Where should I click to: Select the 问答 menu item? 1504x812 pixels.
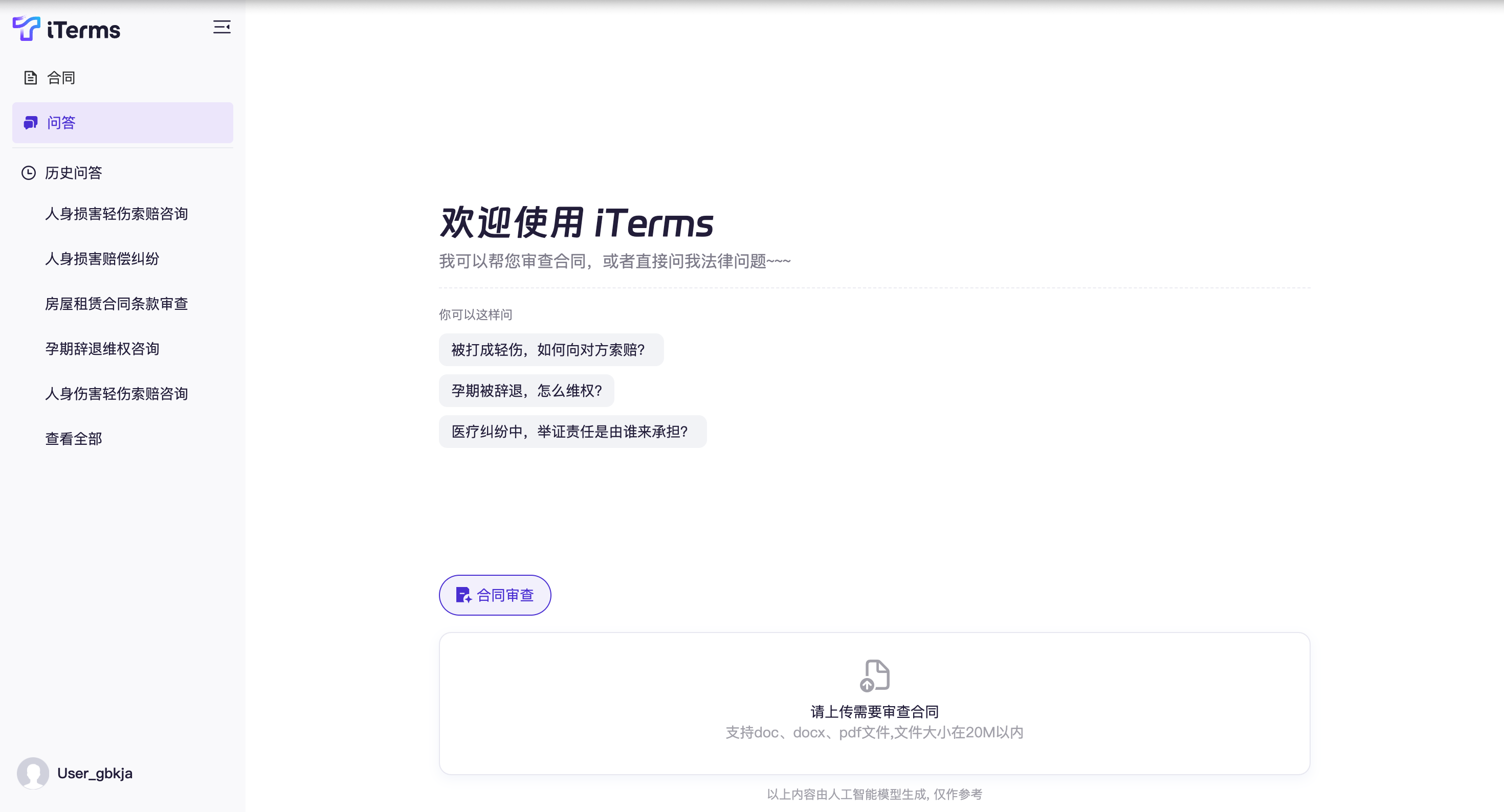click(x=122, y=123)
